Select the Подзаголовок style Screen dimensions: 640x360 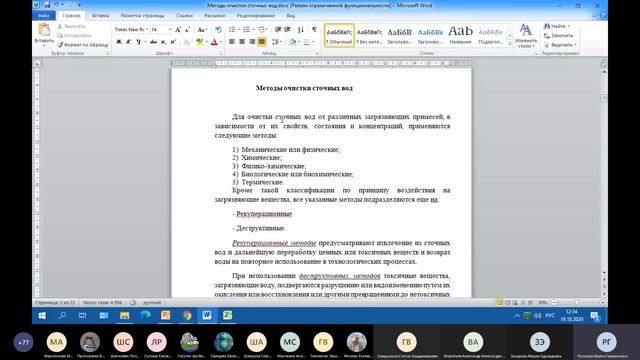491,36
